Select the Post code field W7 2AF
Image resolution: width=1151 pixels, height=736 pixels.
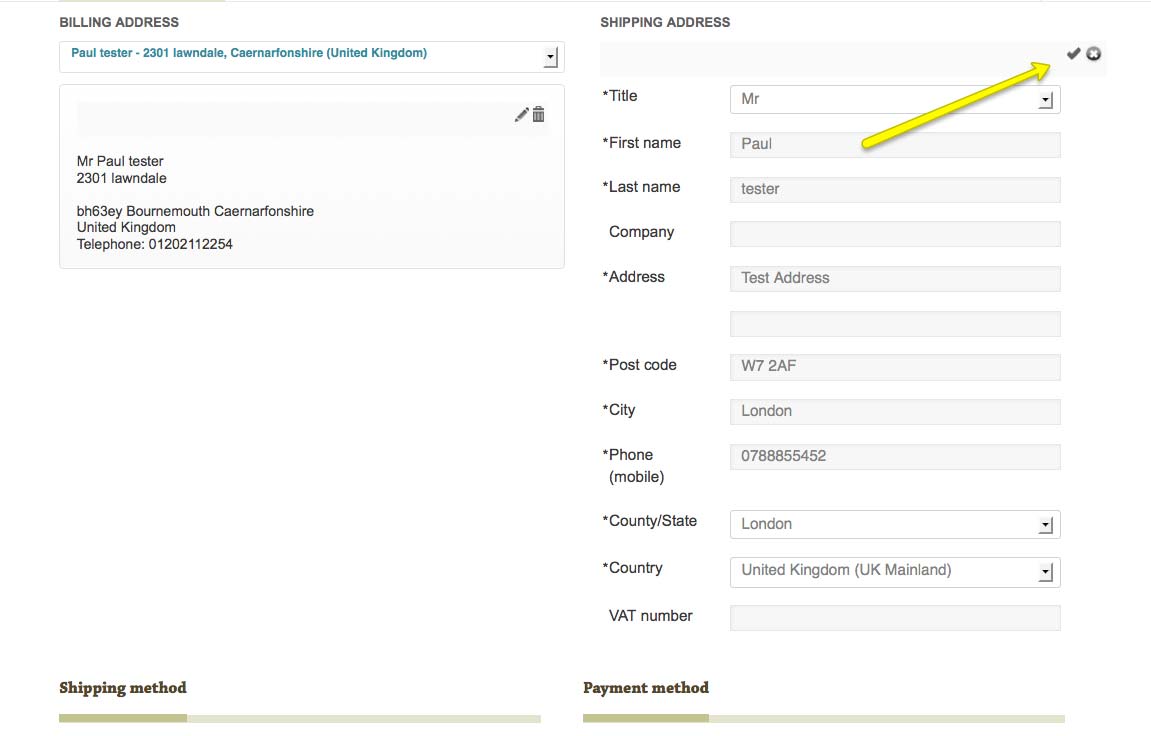click(x=894, y=367)
